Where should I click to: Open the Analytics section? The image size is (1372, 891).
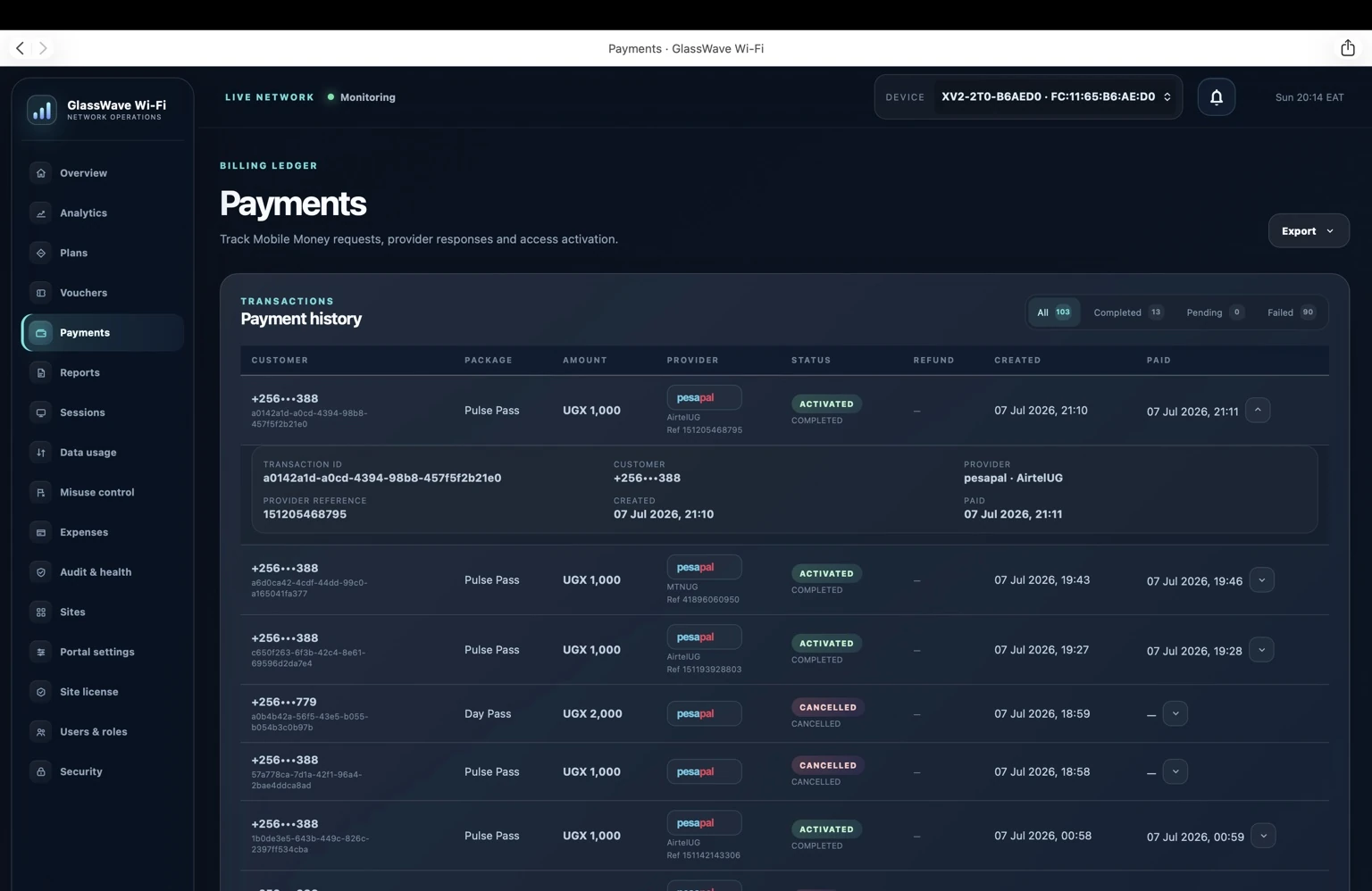(103, 212)
